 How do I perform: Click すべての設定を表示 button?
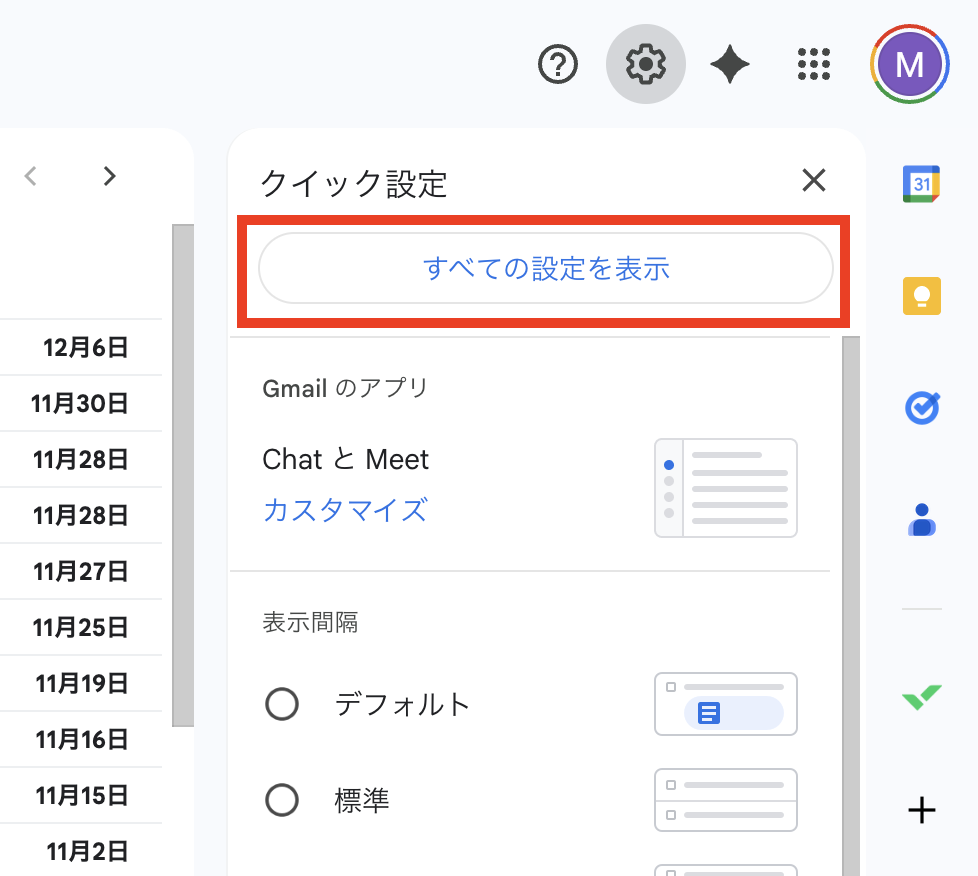545,269
